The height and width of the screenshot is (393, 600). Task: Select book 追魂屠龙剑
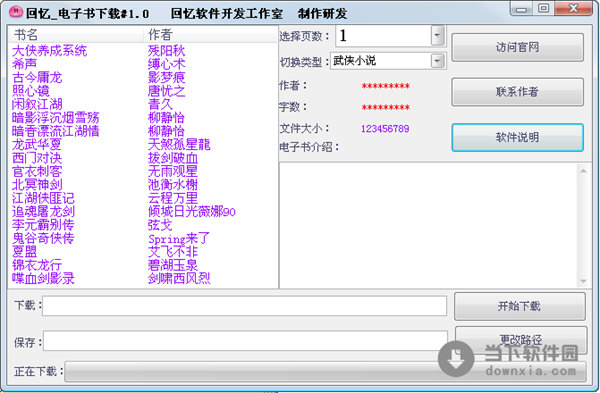43,211
